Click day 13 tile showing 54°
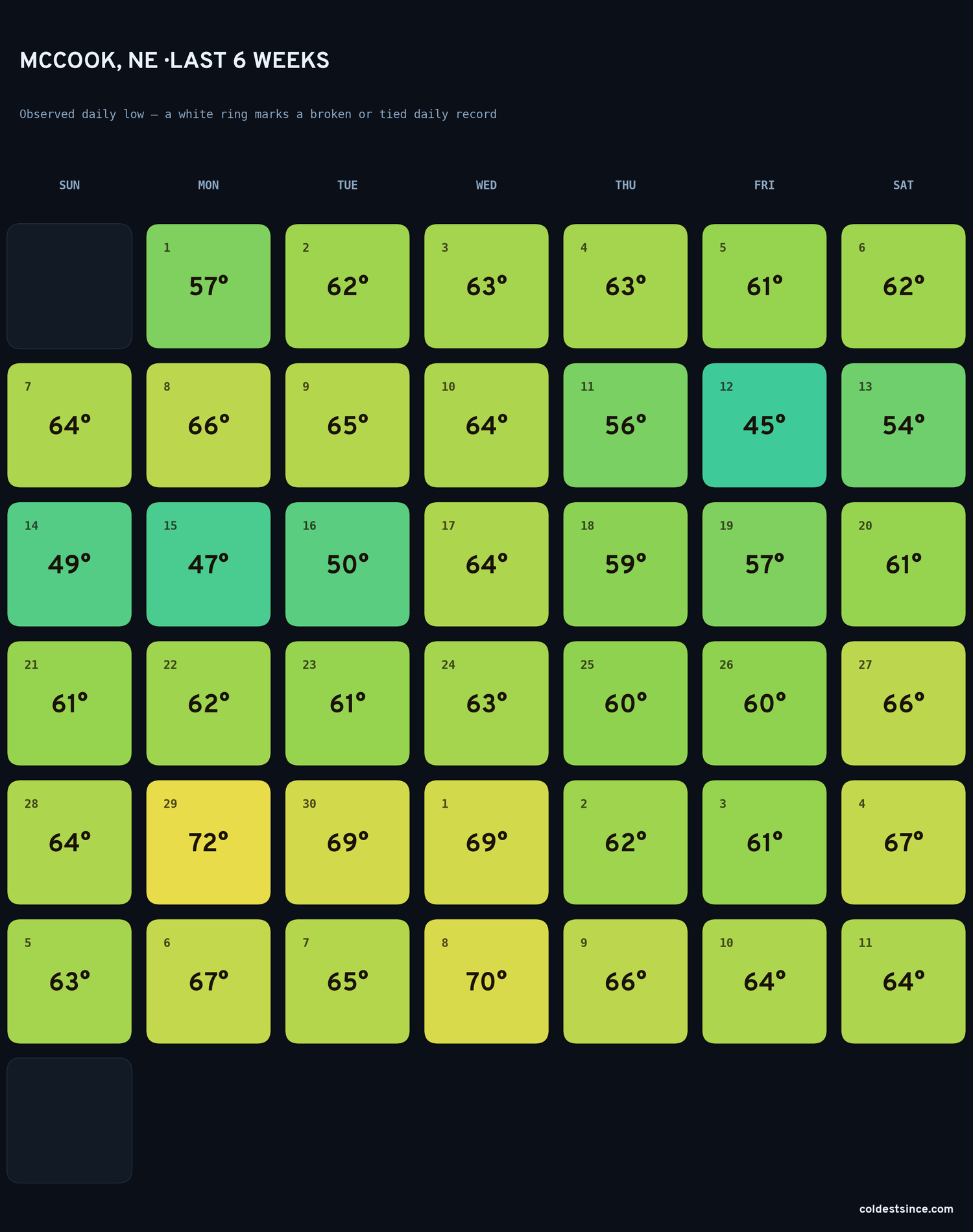This screenshot has width=973, height=1232. 903,425
